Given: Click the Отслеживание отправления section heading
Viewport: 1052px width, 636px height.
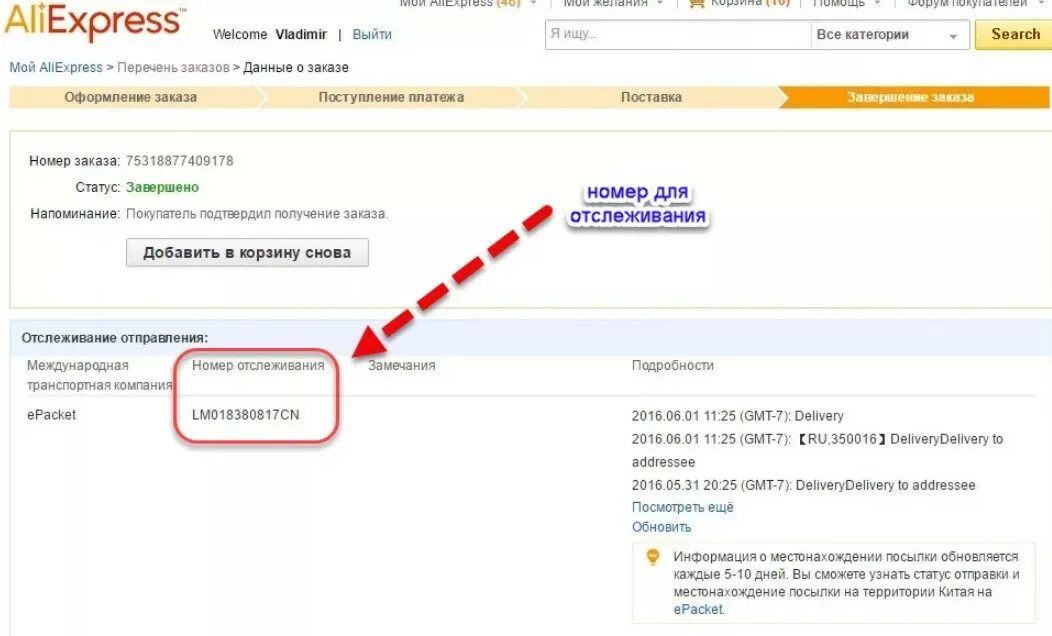Looking at the screenshot, I should [115, 338].
